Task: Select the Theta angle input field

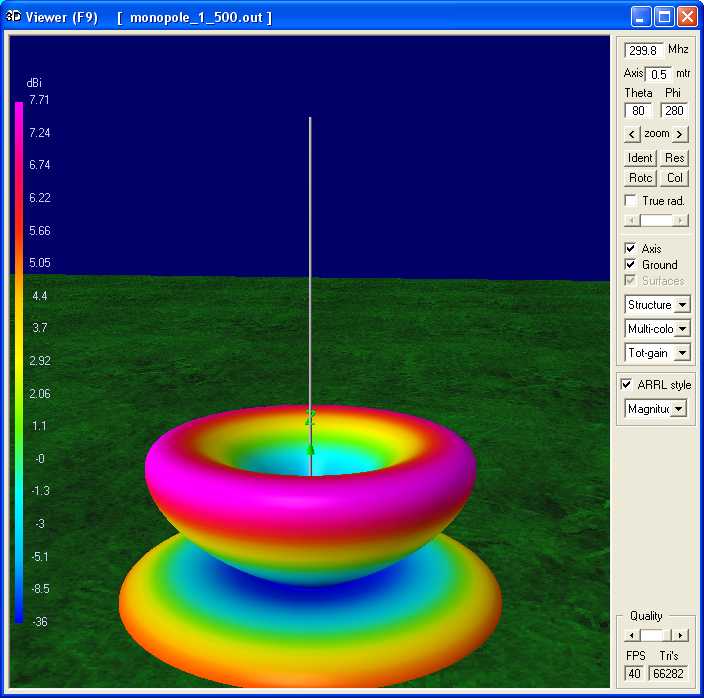Action: tap(638, 111)
